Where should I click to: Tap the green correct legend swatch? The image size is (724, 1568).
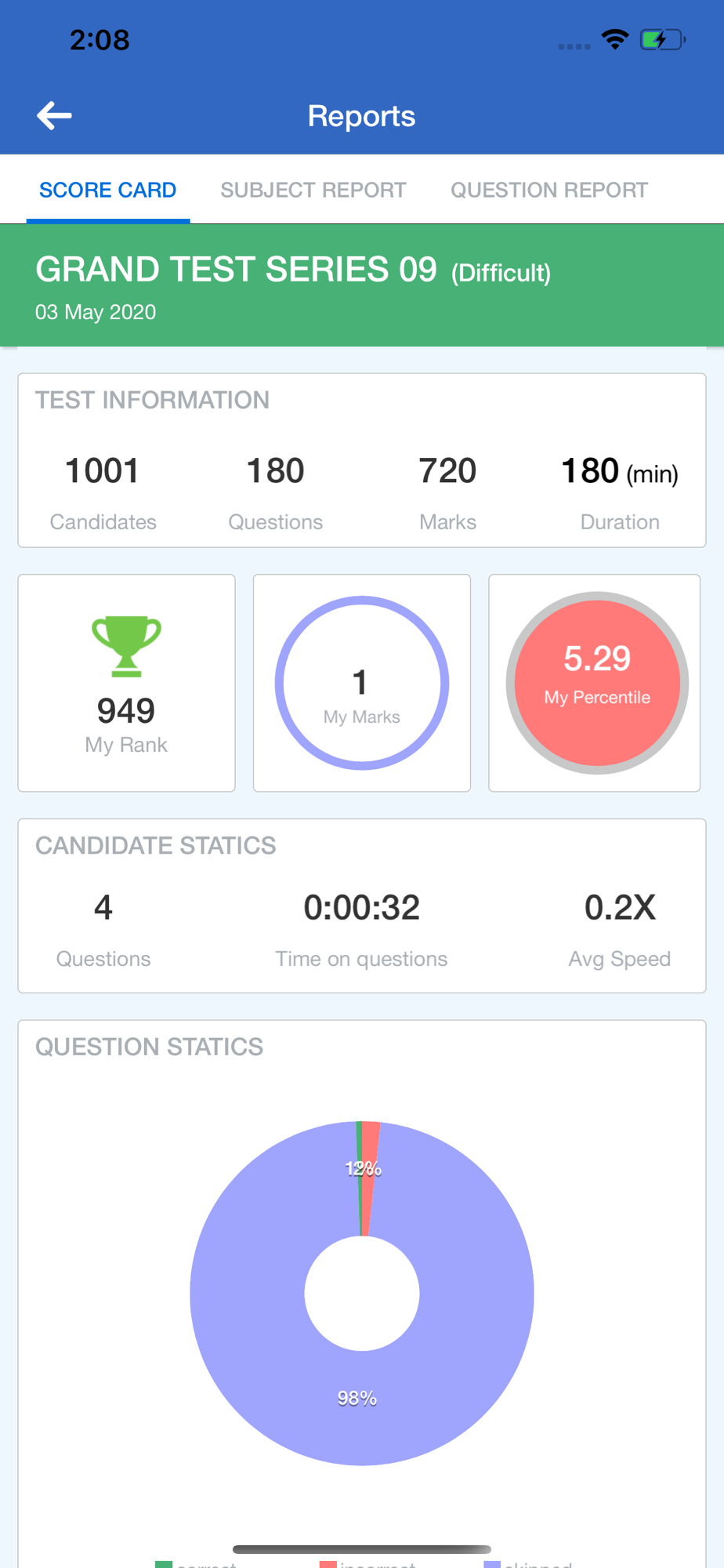pyautogui.click(x=164, y=1564)
